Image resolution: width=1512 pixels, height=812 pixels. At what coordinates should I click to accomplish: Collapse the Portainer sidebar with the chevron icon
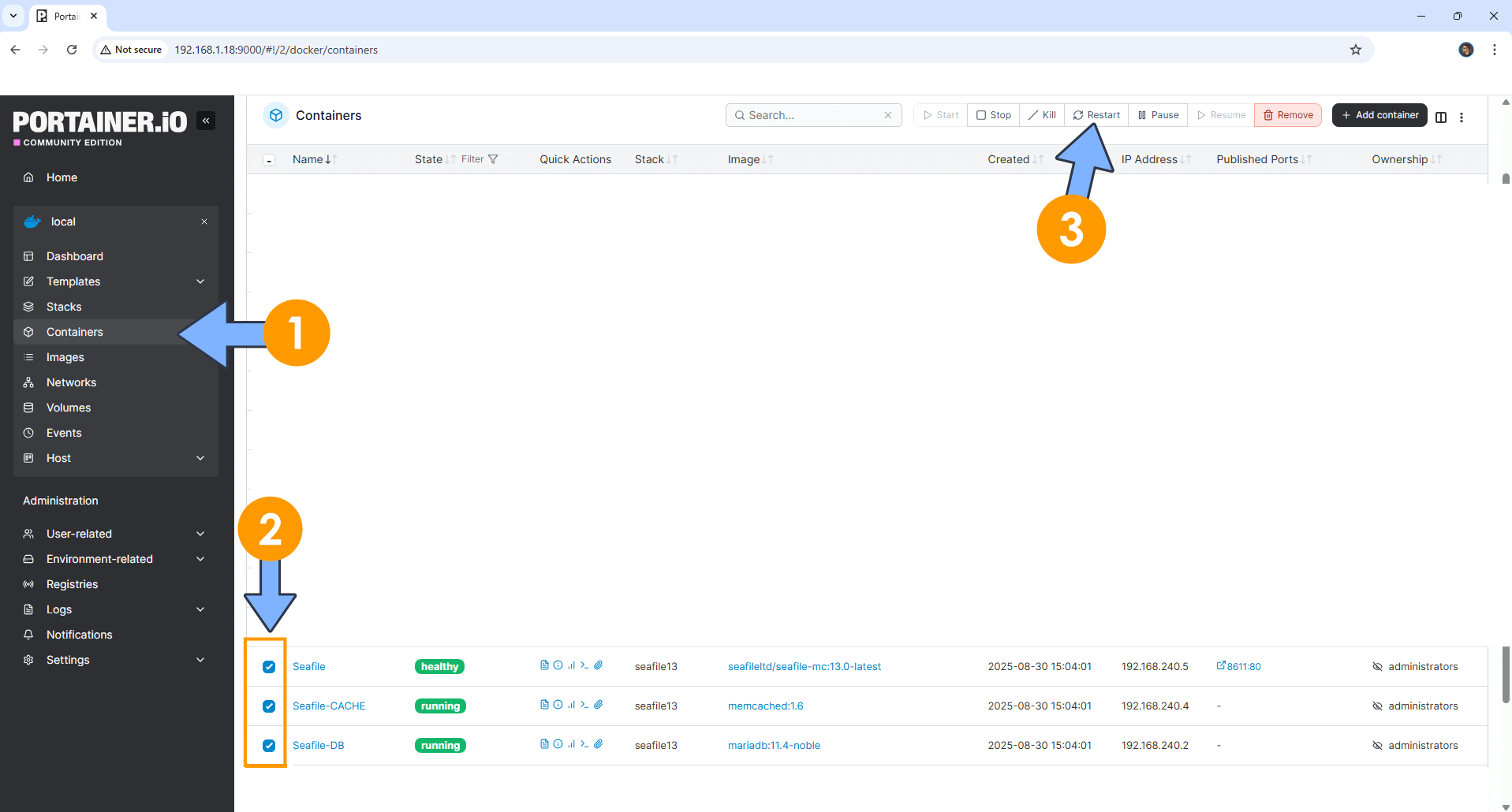pos(206,121)
